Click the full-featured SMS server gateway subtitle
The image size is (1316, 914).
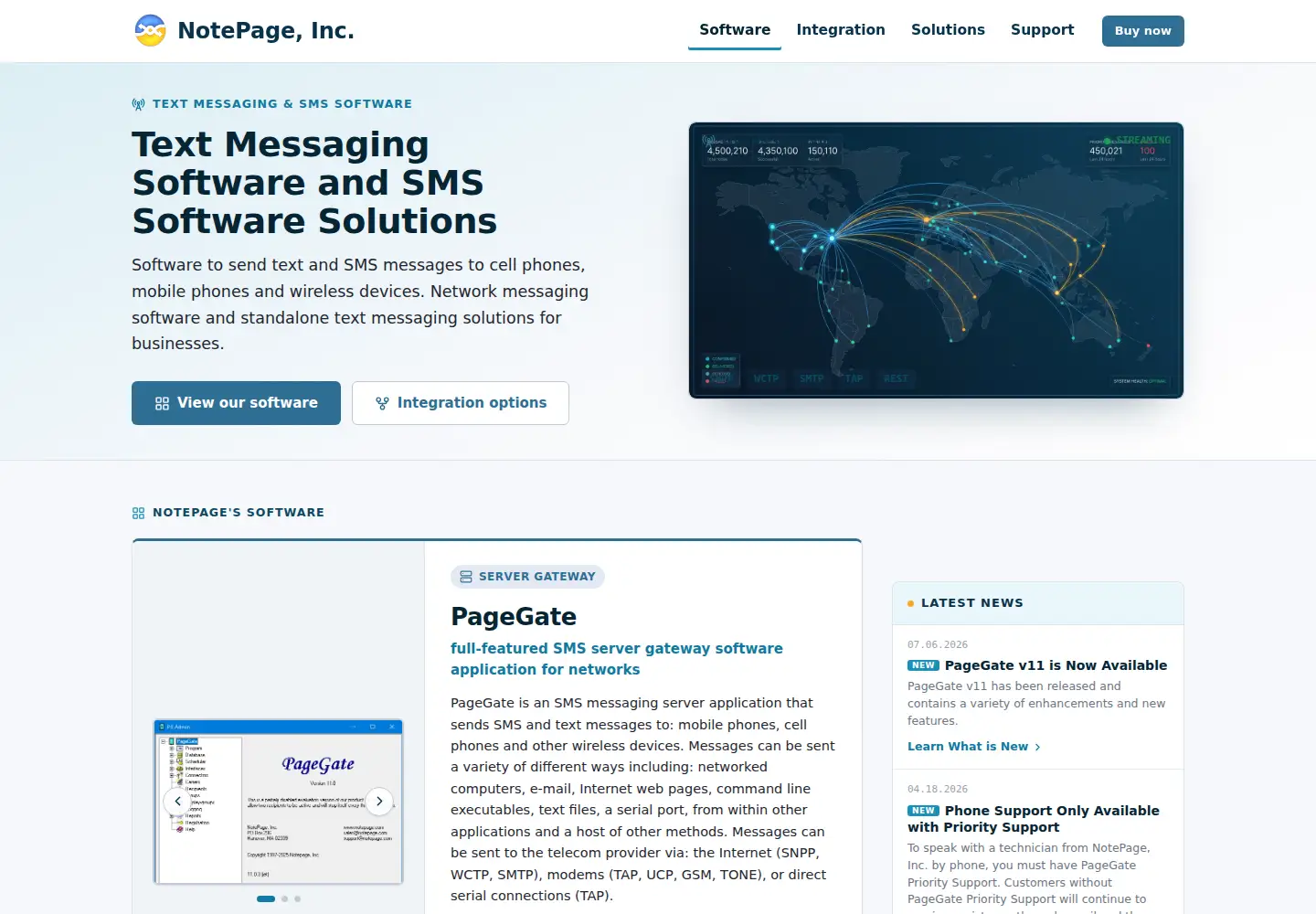(x=617, y=659)
